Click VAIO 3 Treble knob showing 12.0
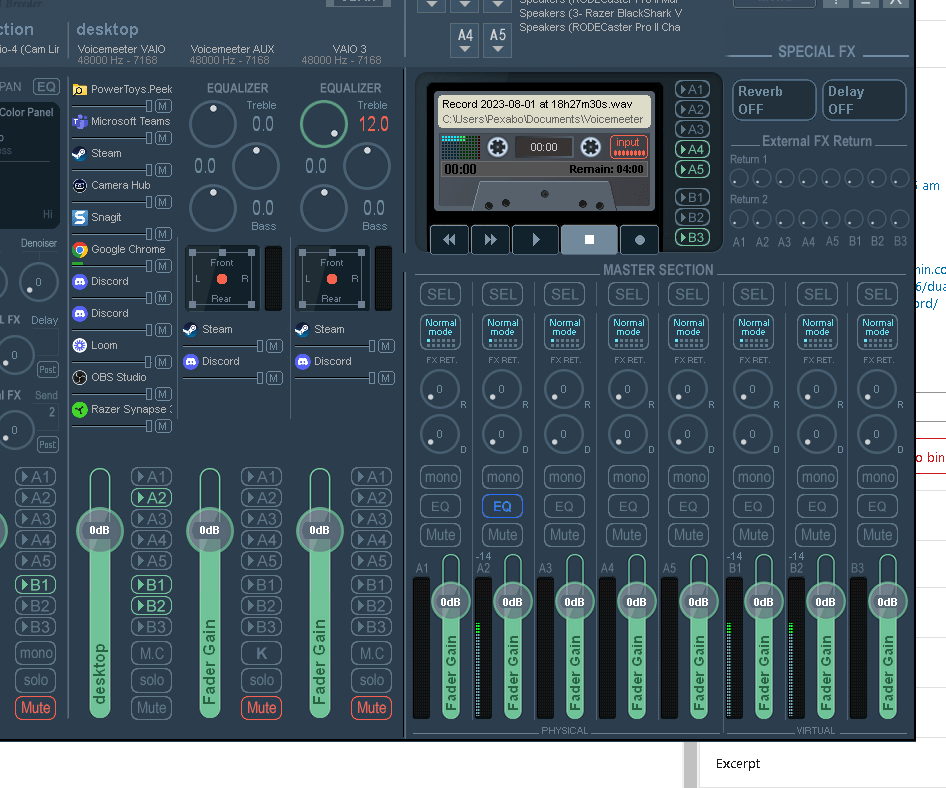The width and height of the screenshot is (946, 788). [324, 124]
